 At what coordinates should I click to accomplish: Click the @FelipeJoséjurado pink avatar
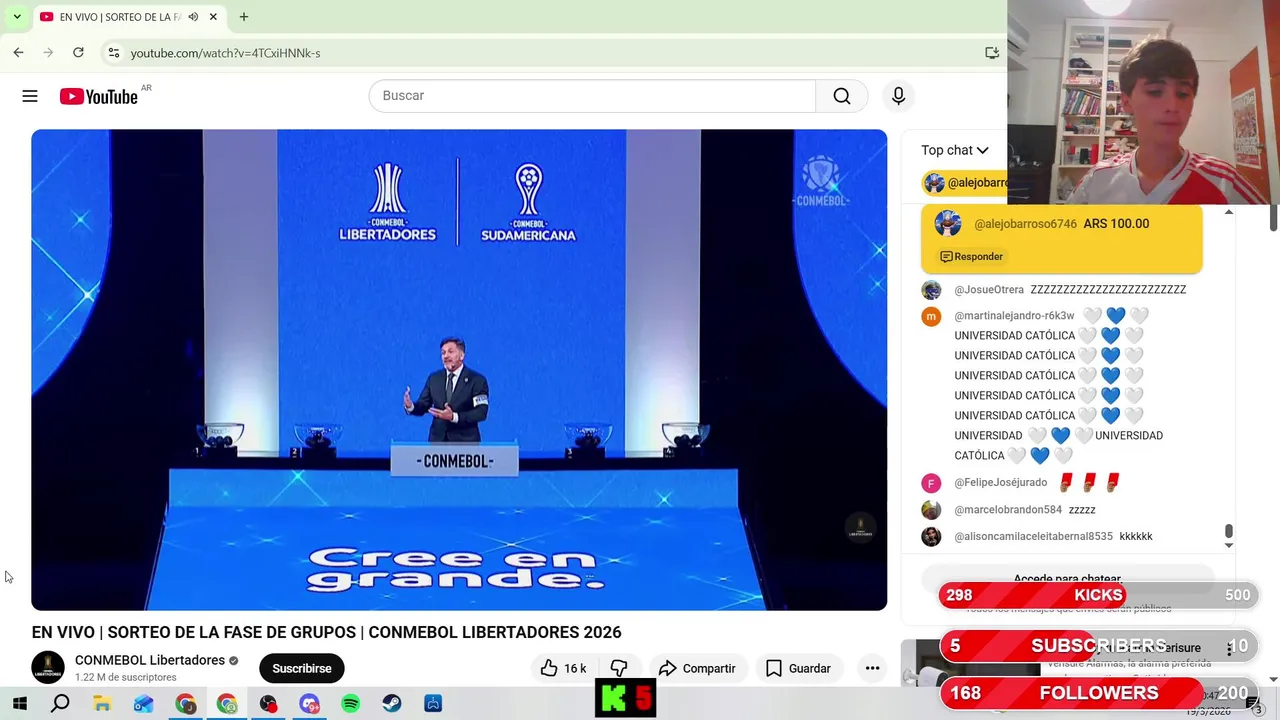(931, 483)
